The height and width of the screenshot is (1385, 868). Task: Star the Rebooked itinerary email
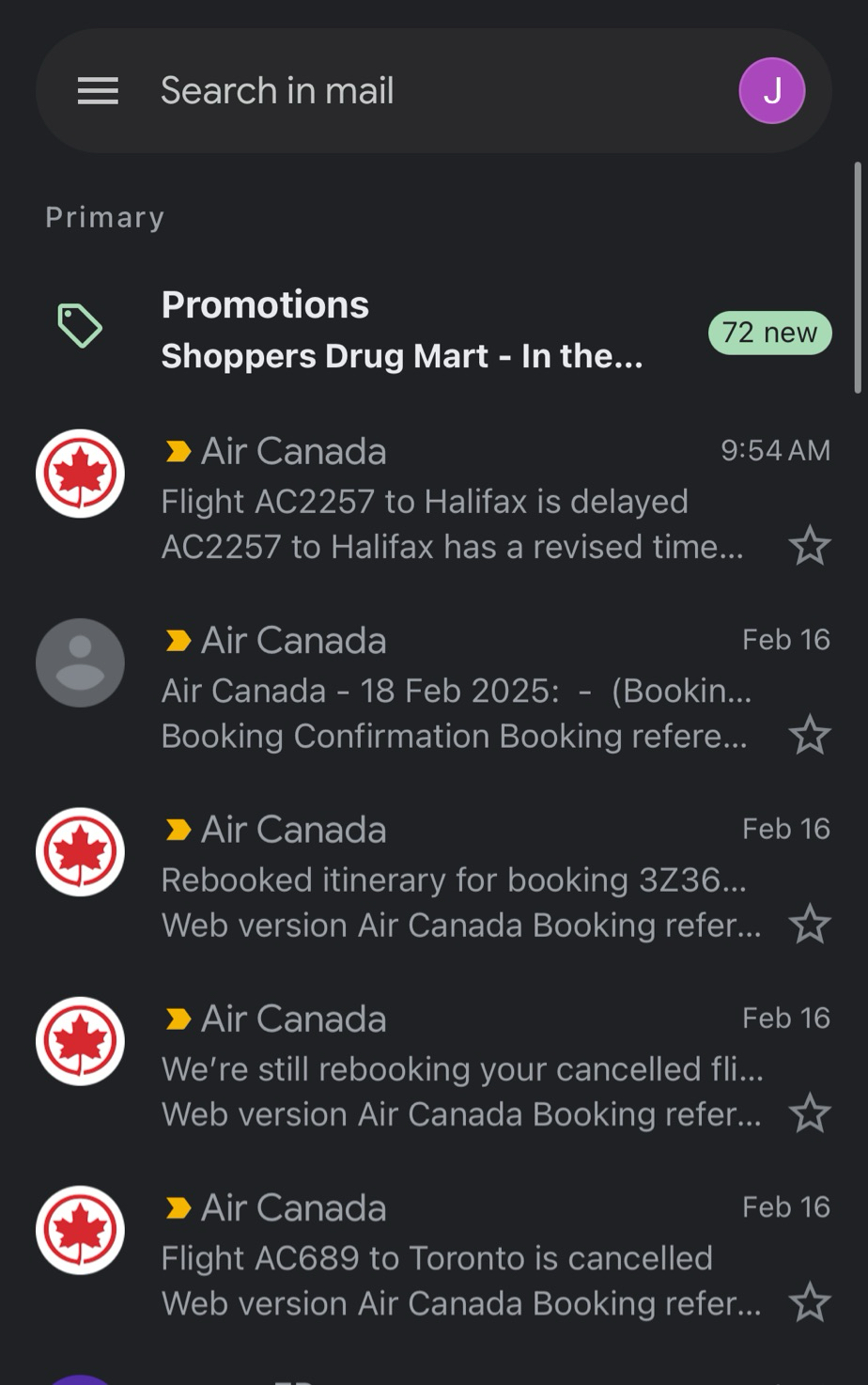pos(809,925)
